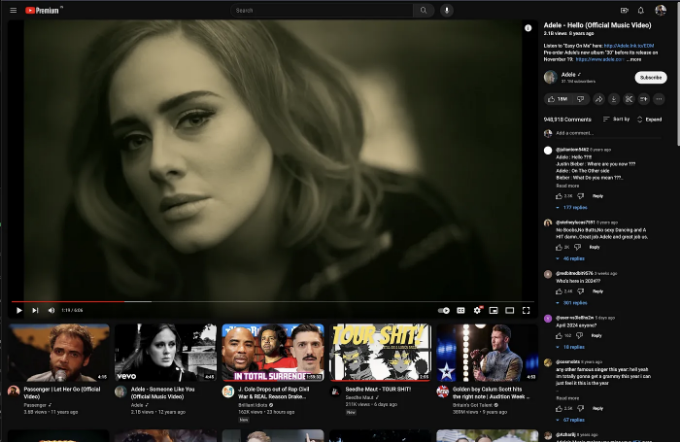Expand the comments panel
Screen dimensions: 680x442
(649, 119)
